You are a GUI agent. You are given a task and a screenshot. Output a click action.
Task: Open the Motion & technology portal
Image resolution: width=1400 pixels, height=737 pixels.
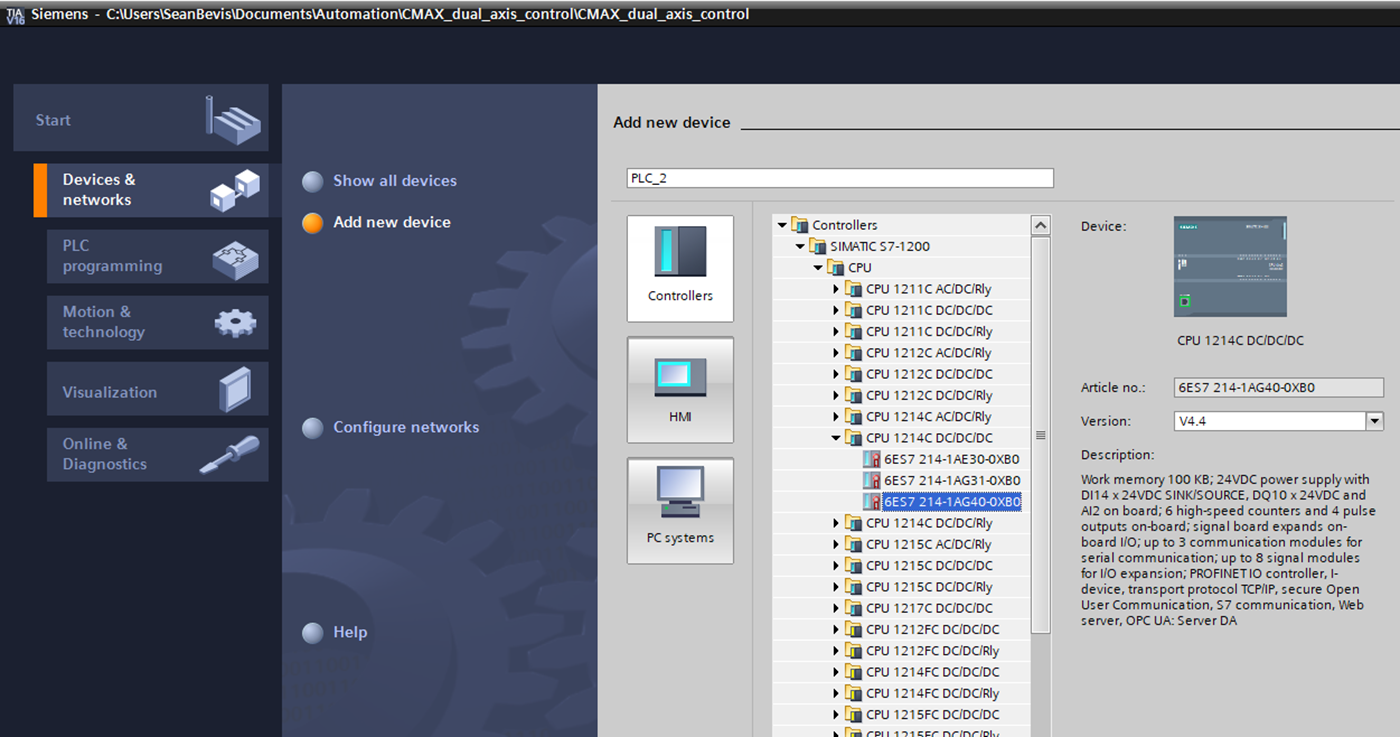[x=157, y=322]
